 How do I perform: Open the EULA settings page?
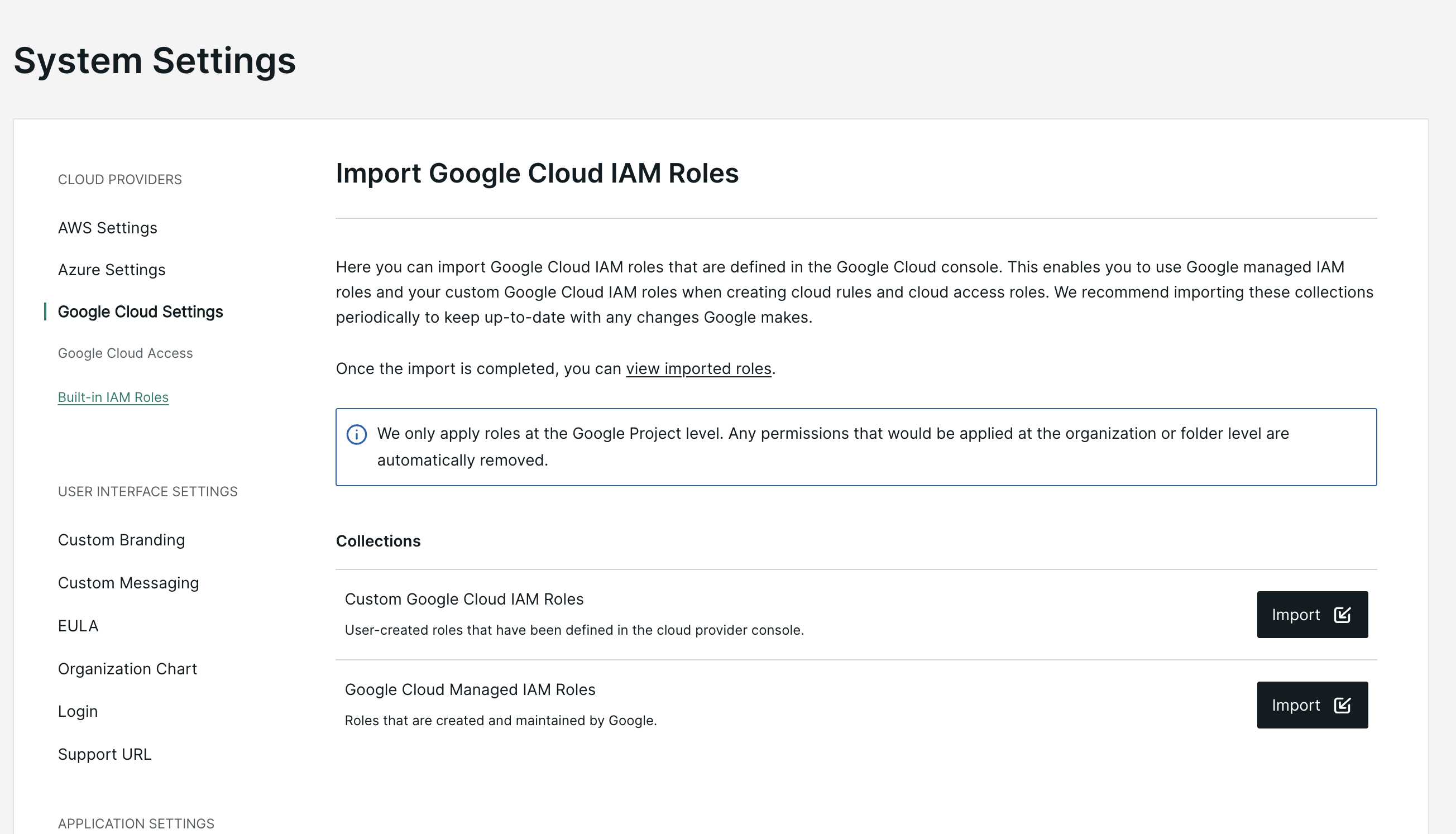pos(79,626)
